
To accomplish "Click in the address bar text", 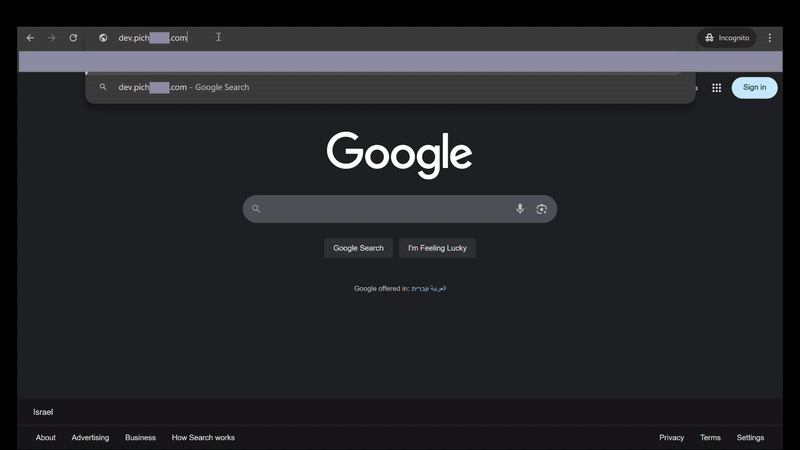I will pos(153,38).
